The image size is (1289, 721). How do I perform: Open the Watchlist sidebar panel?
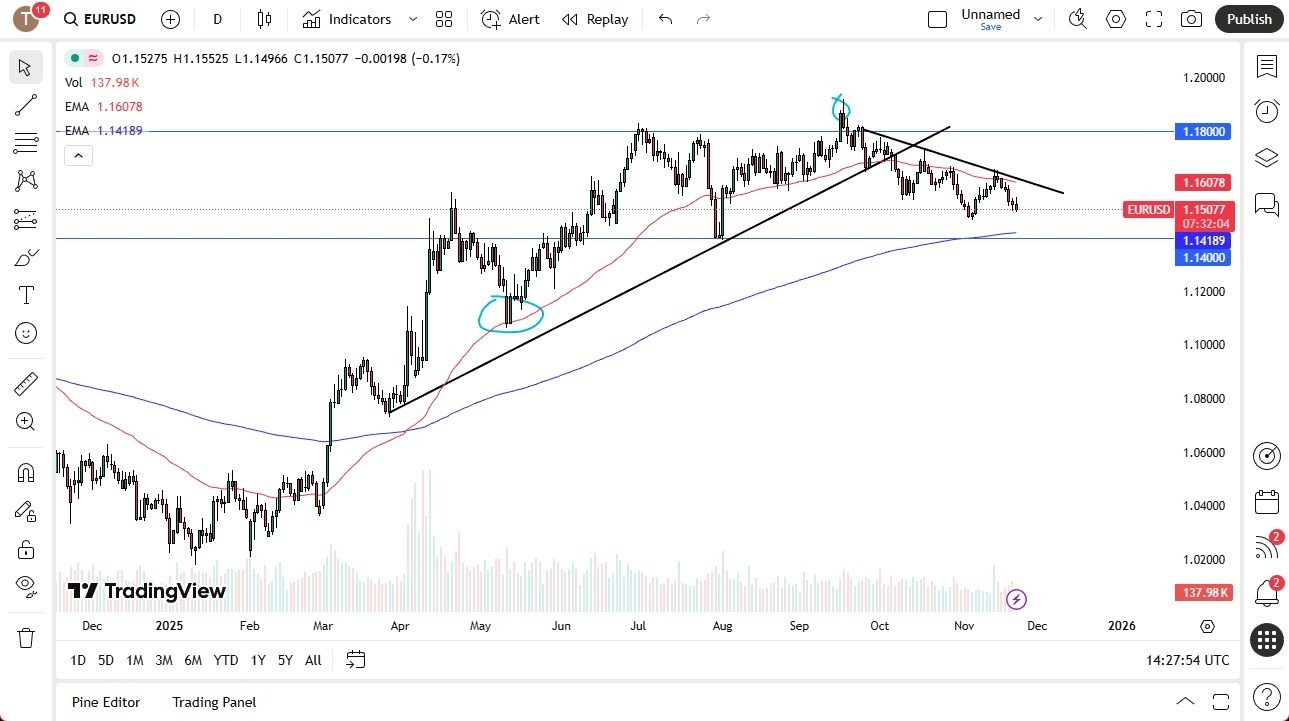click(x=1266, y=67)
